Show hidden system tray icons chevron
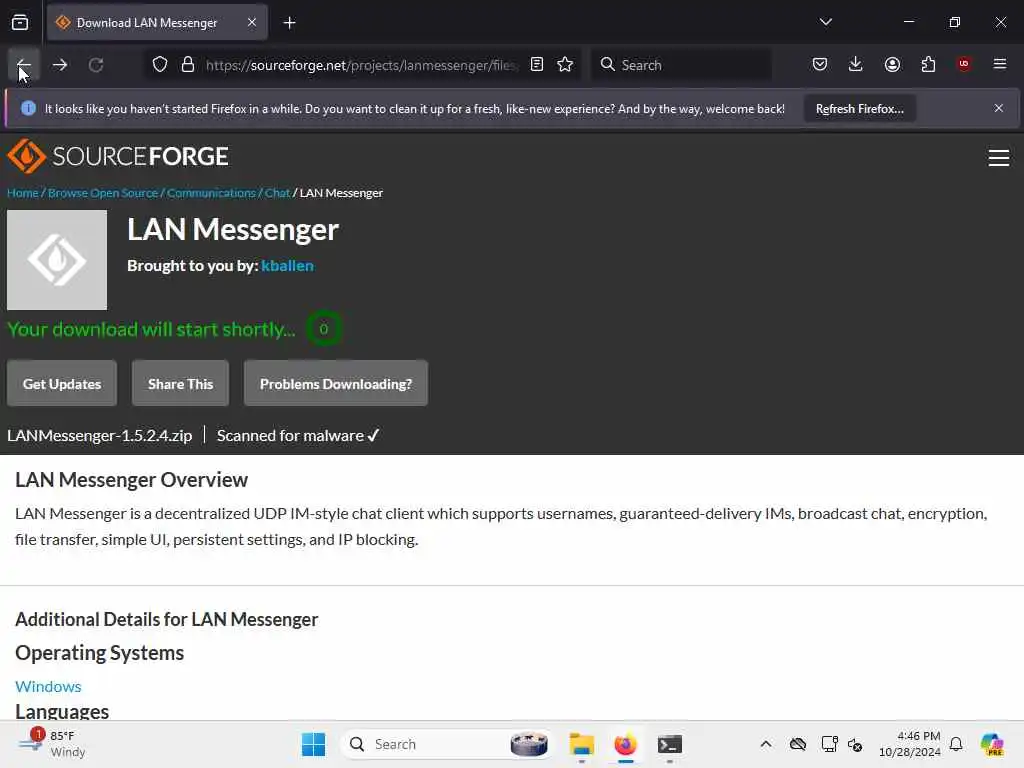1024x768 pixels. (x=766, y=744)
